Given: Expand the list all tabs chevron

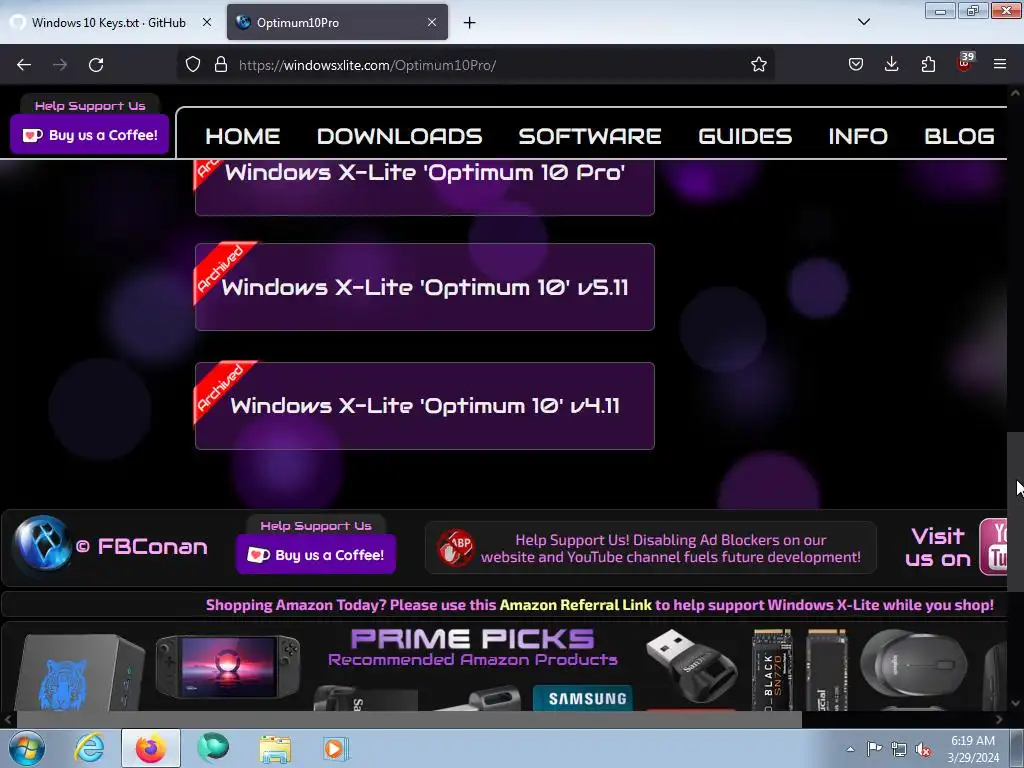Looking at the screenshot, I should 863,22.
